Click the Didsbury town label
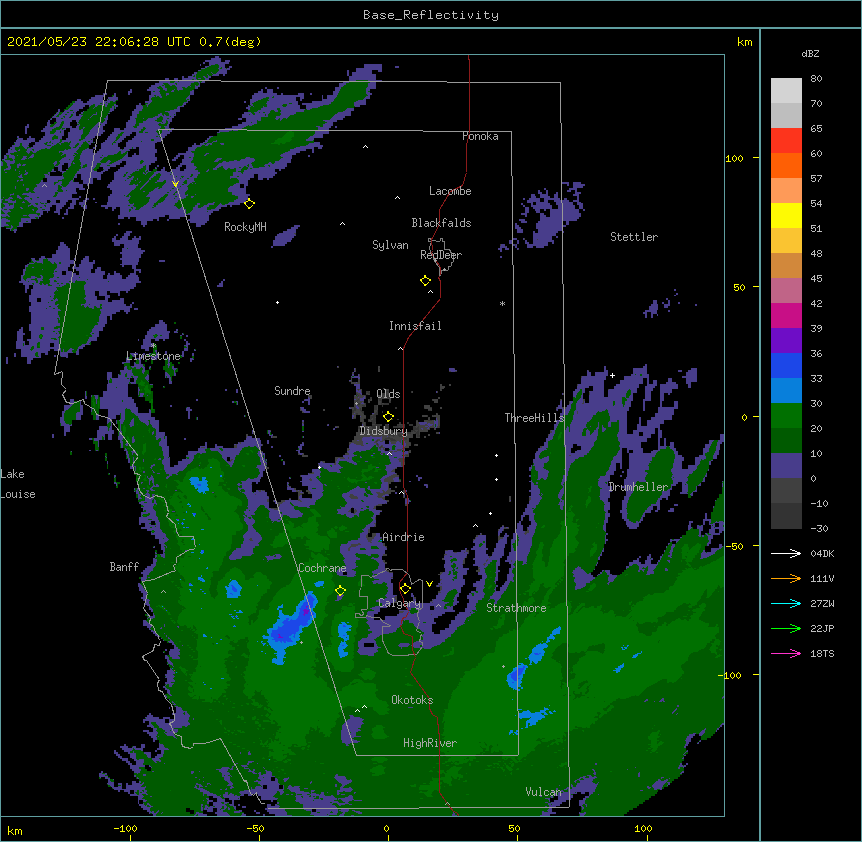 (x=383, y=431)
